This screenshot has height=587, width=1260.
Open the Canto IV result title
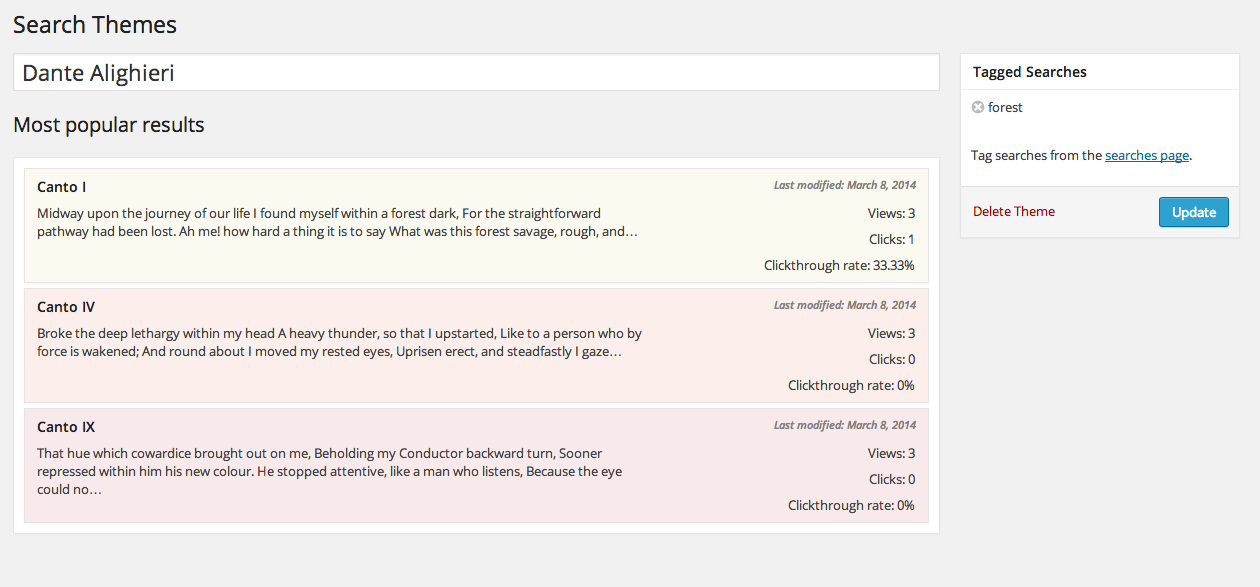click(x=66, y=307)
